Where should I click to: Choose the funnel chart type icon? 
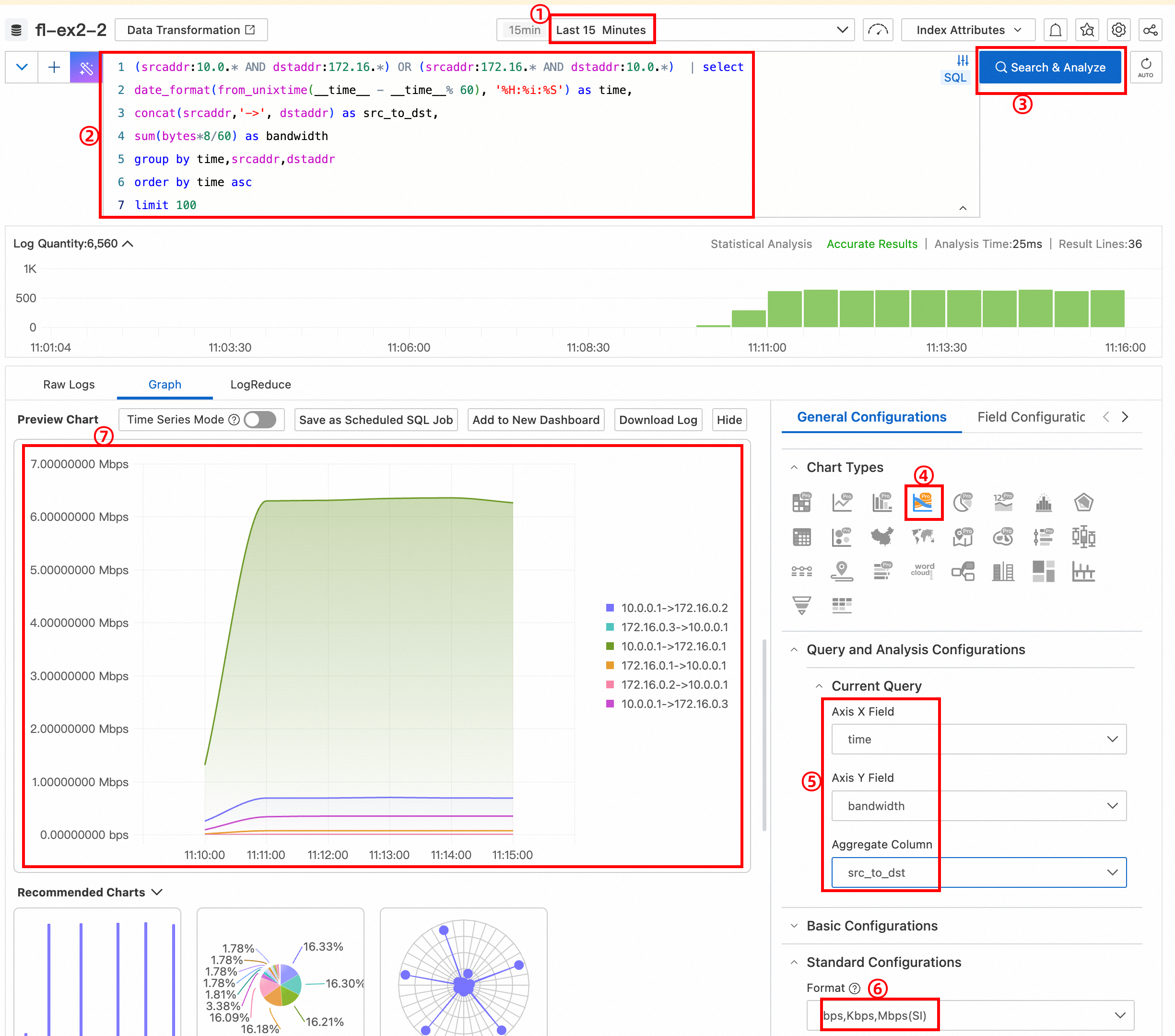click(x=801, y=605)
